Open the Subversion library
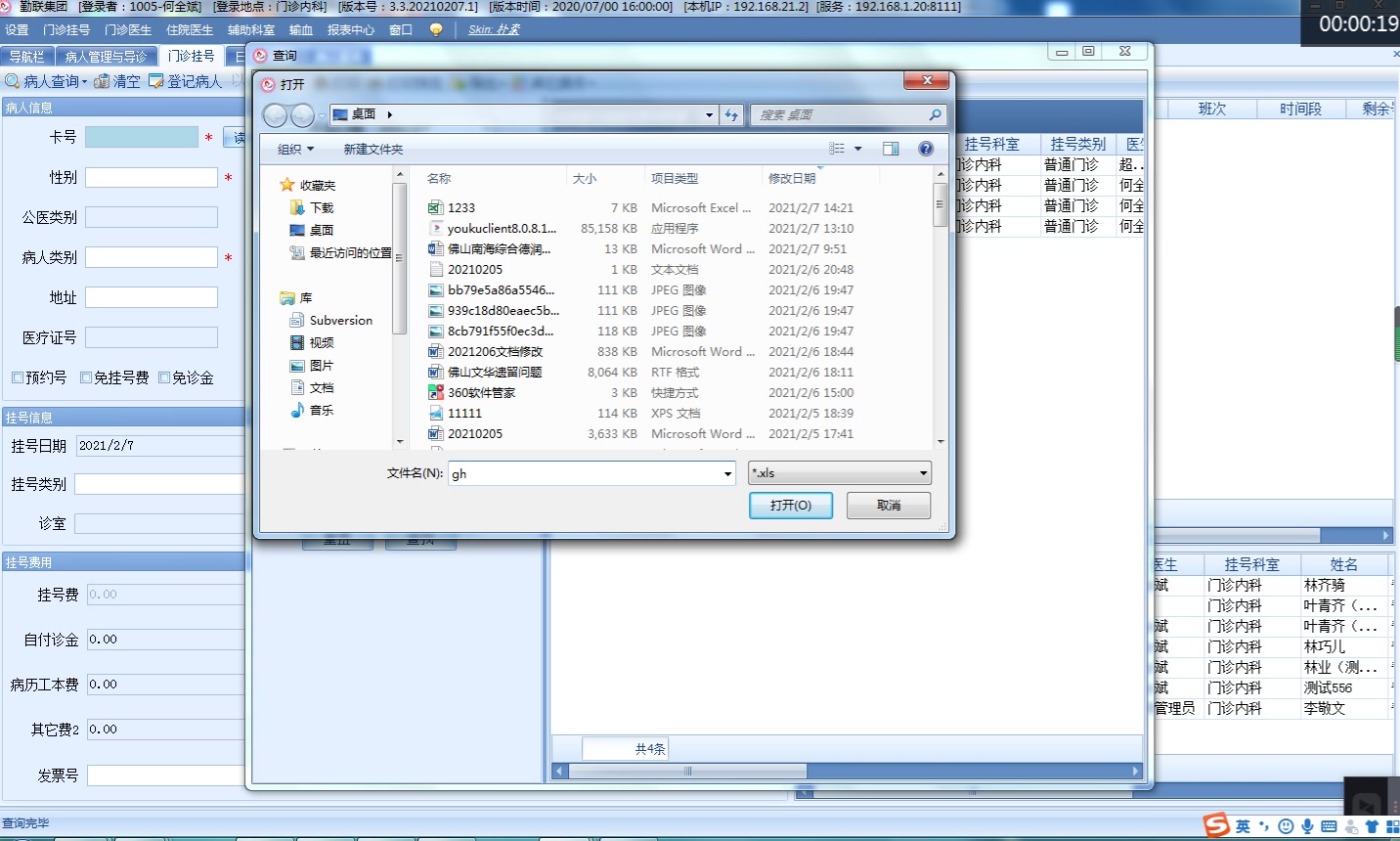1400x841 pixels. point(331,320)
